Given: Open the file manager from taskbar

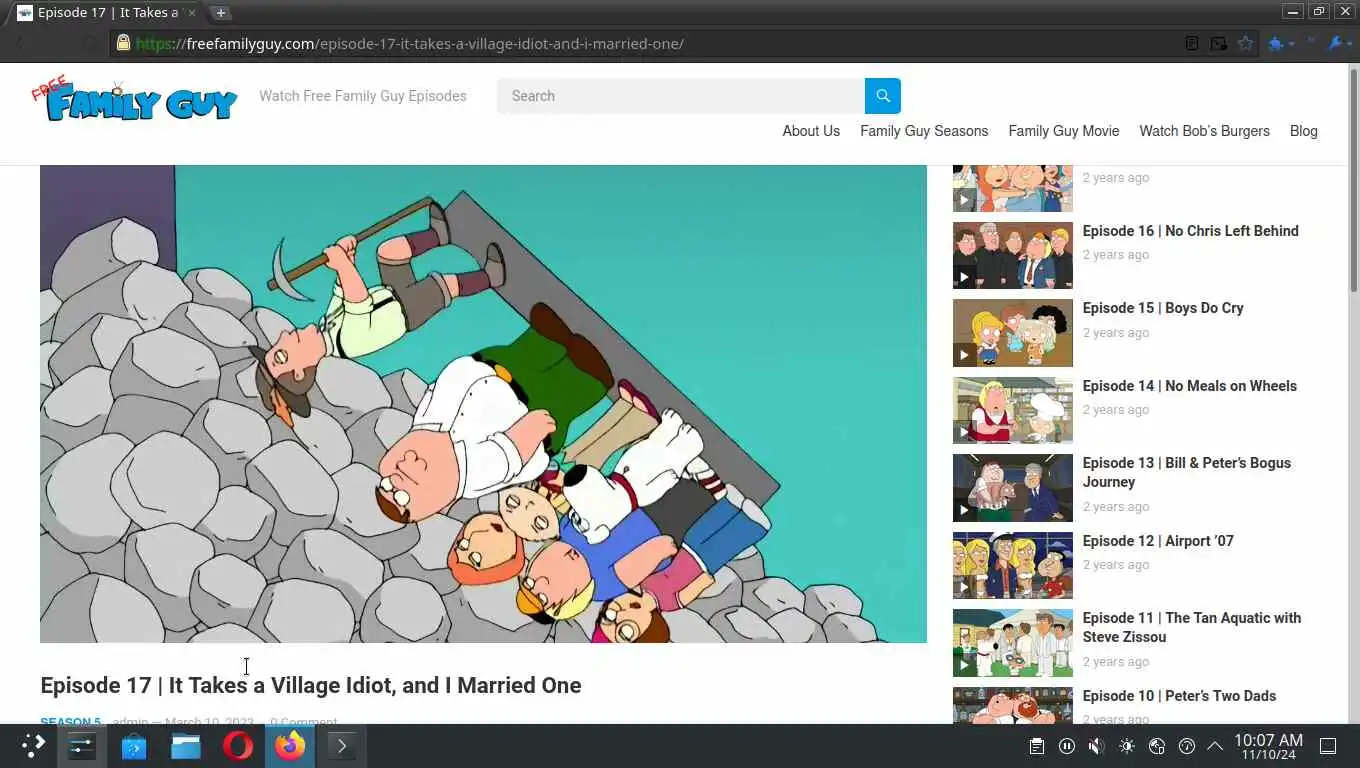Looking at the screenshot, I should tap(186, 746).
